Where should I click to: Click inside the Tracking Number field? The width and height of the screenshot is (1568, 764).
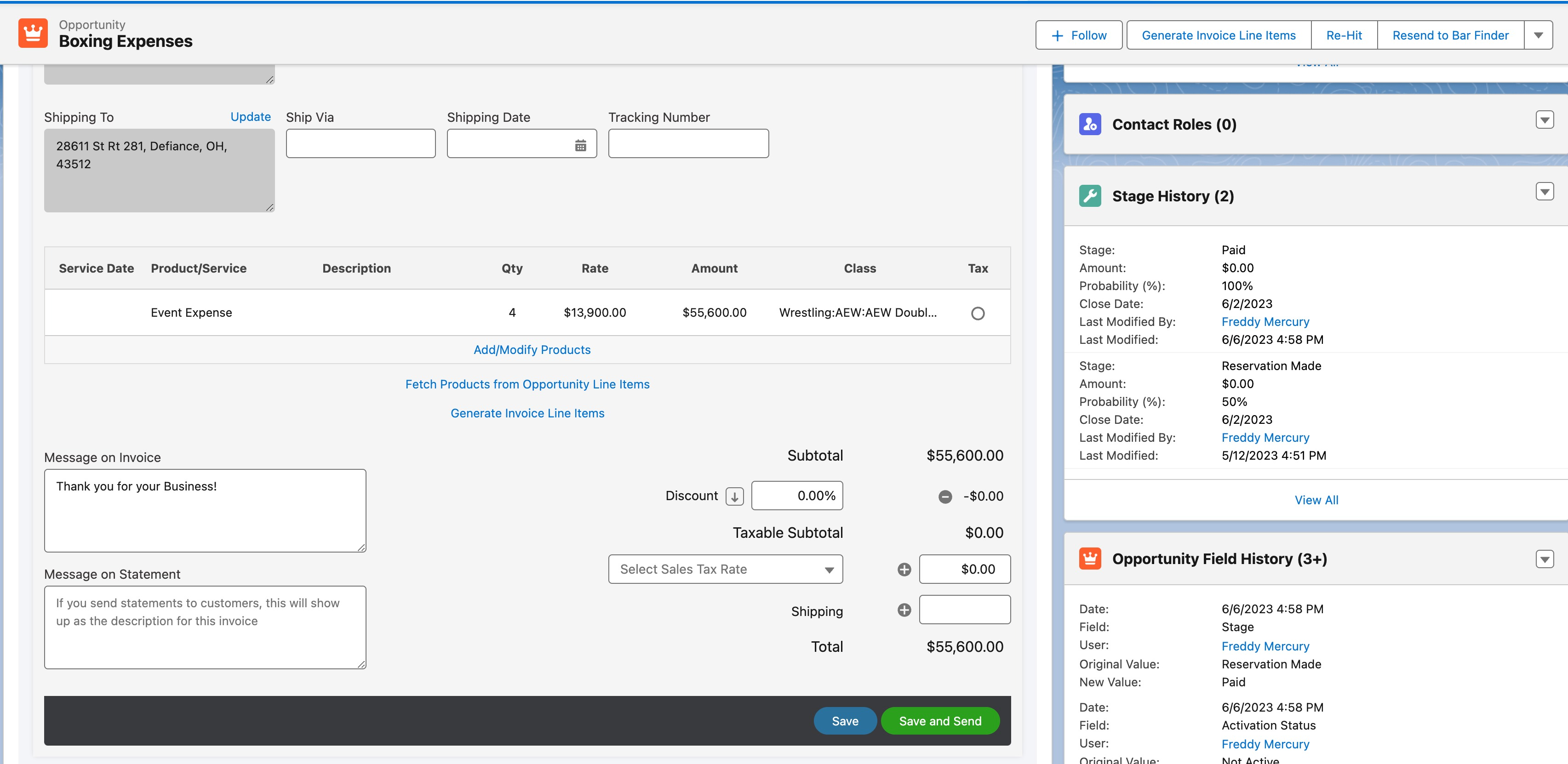point(688,143)
